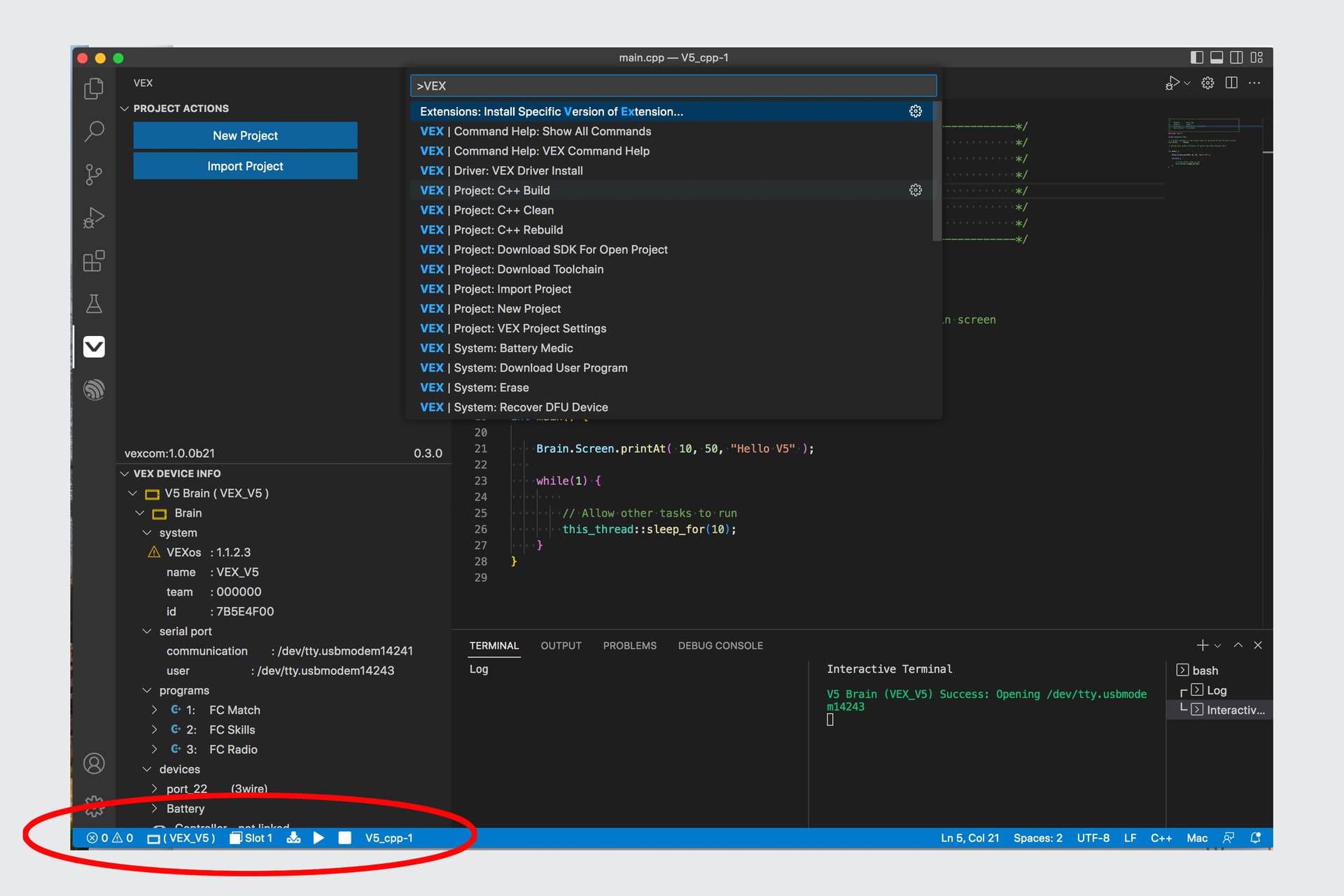
Task: Open the Testing flask view in activity bar
Action: (x=94, y=304)
